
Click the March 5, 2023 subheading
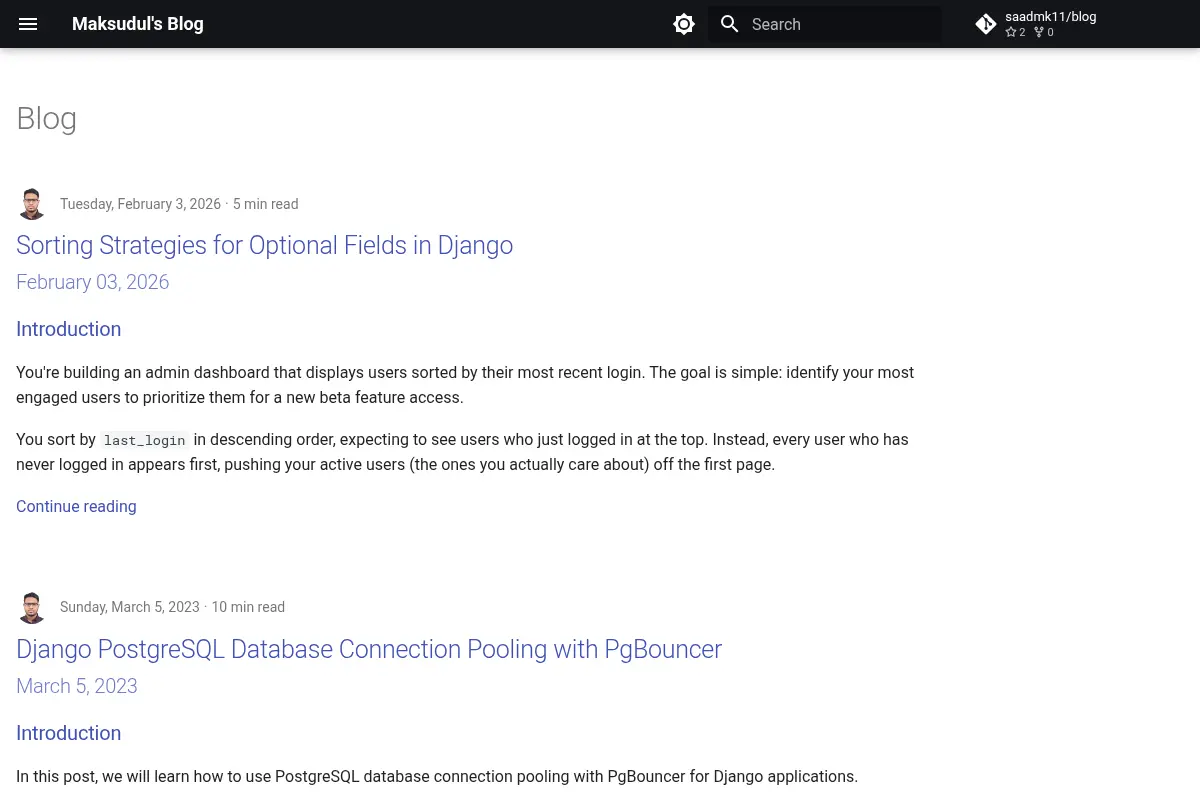pyautogui.click(x=76, y=686)
